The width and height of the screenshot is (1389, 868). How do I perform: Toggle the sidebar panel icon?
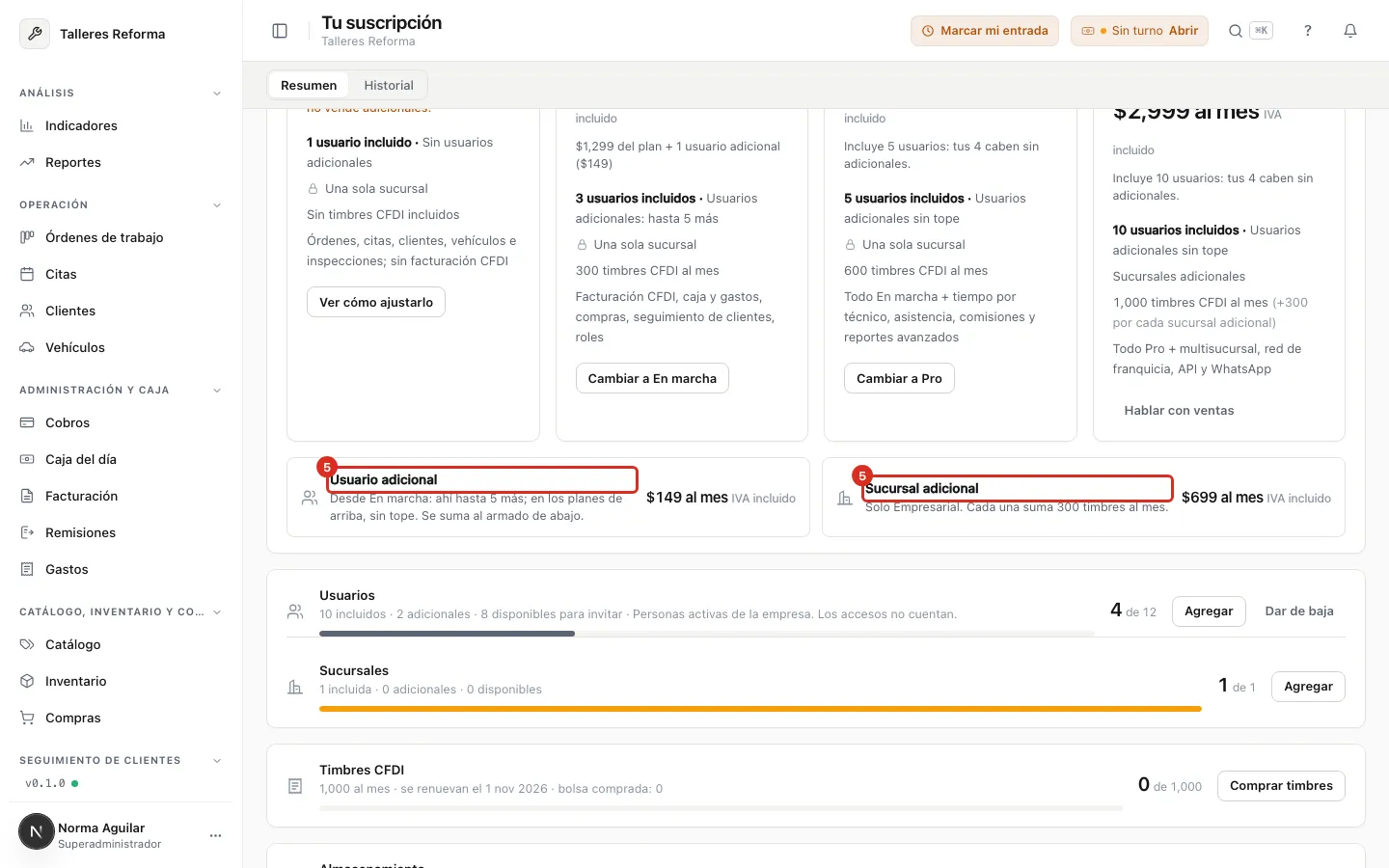click(x=280, y=31)
